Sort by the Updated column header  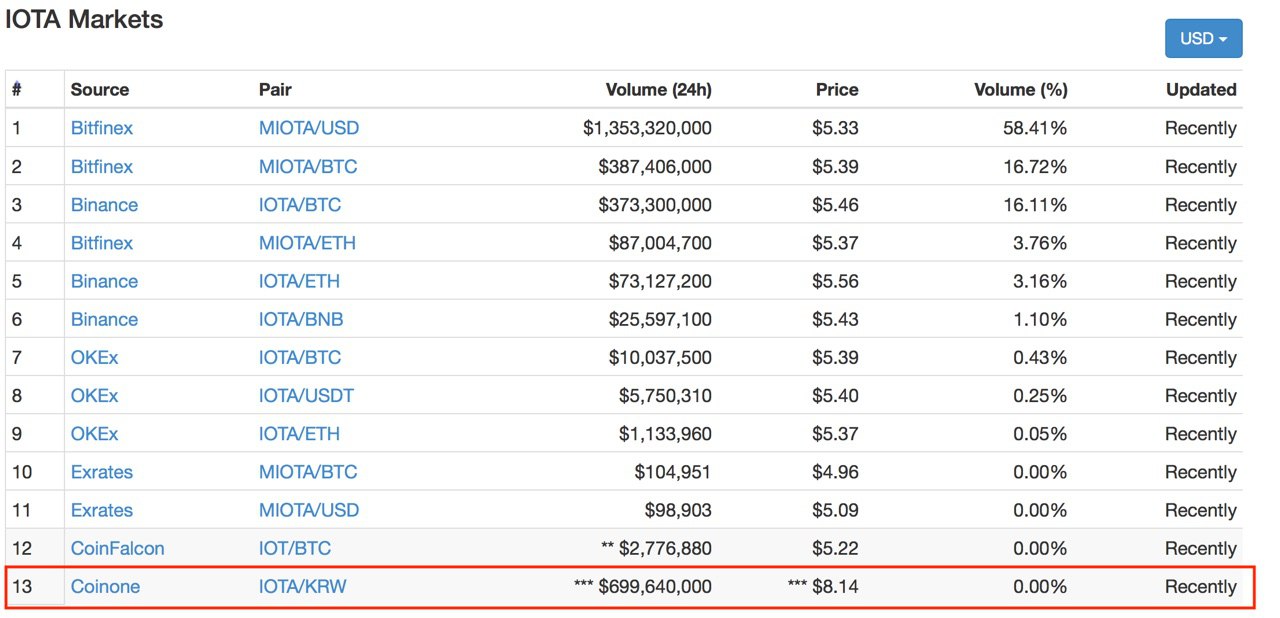(x=1201, y=89)
